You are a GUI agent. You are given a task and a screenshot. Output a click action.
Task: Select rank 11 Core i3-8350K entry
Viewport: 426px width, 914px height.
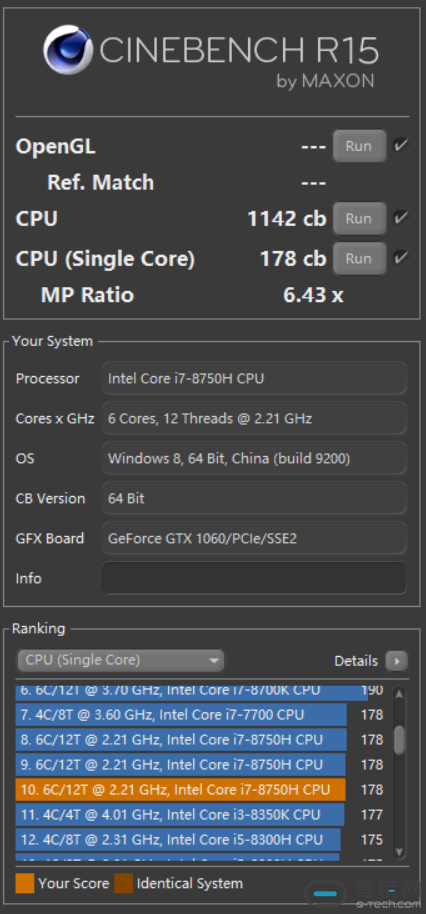point(180,815)
